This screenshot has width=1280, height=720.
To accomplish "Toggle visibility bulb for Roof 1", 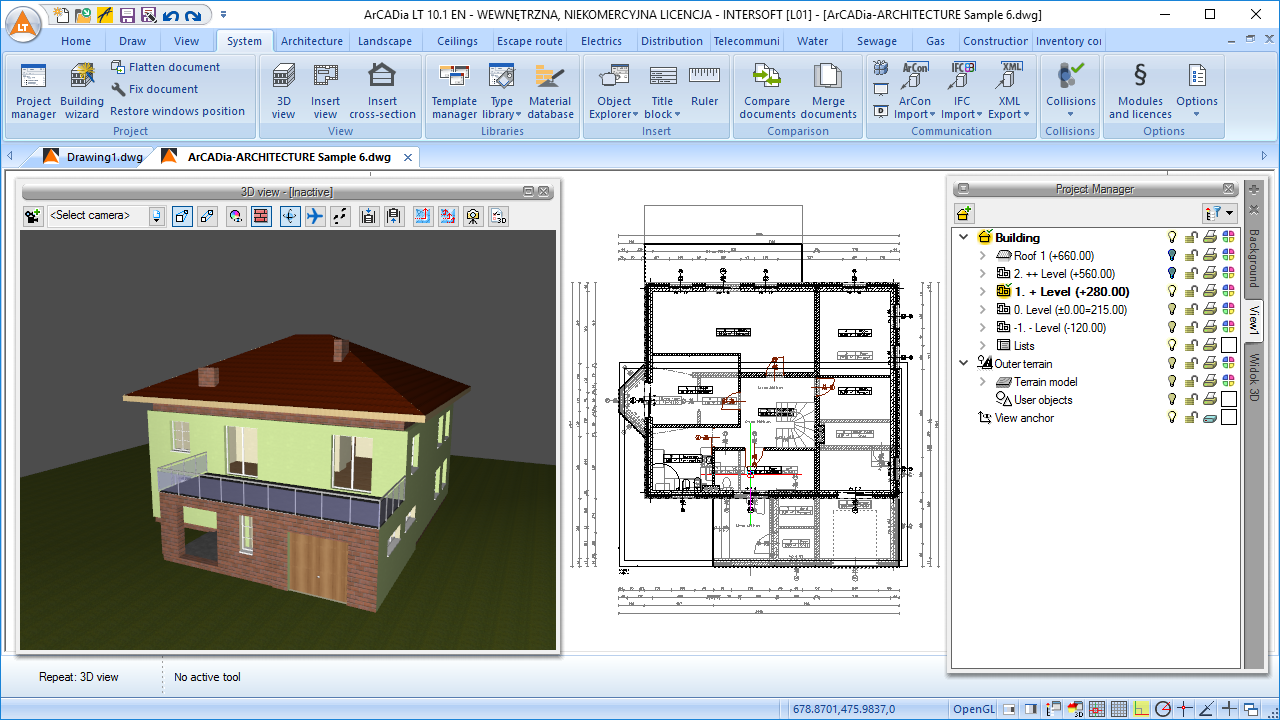I will [1172, 256].
